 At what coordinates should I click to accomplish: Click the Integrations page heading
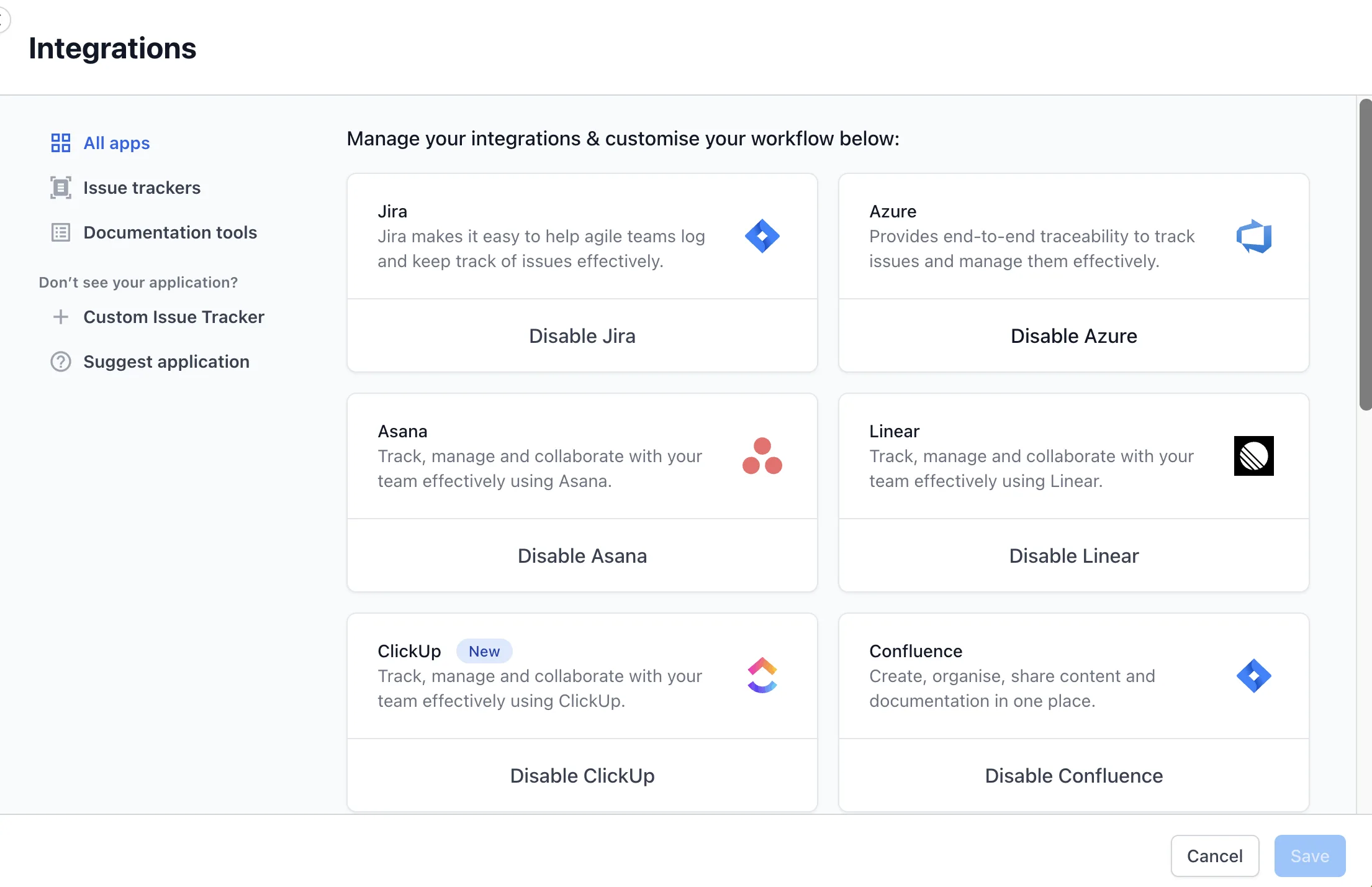(112, 48)
